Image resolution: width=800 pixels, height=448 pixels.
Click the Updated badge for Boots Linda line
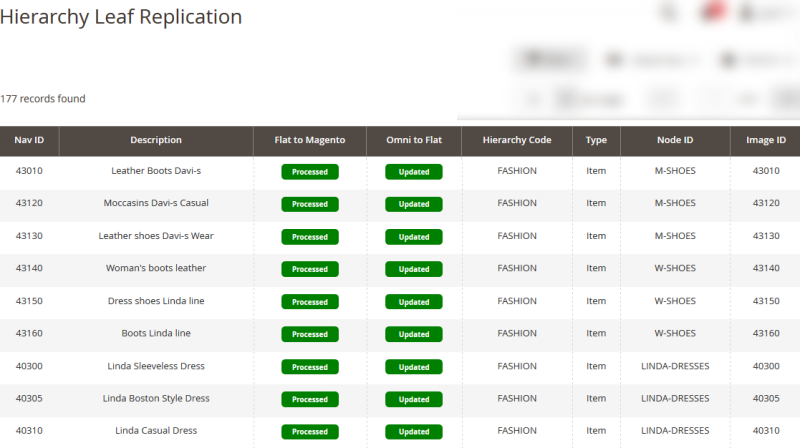coord(414,334)
